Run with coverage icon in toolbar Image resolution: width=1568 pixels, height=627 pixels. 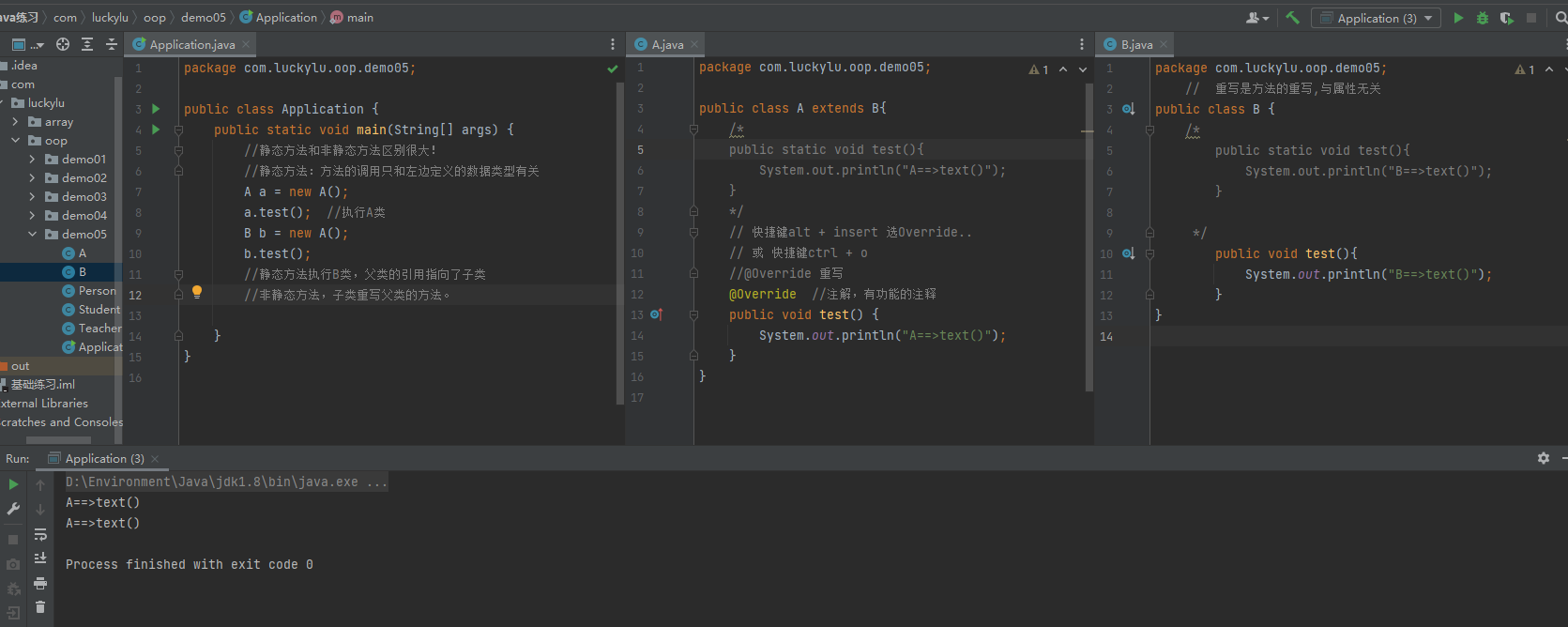pos(1507,18)
